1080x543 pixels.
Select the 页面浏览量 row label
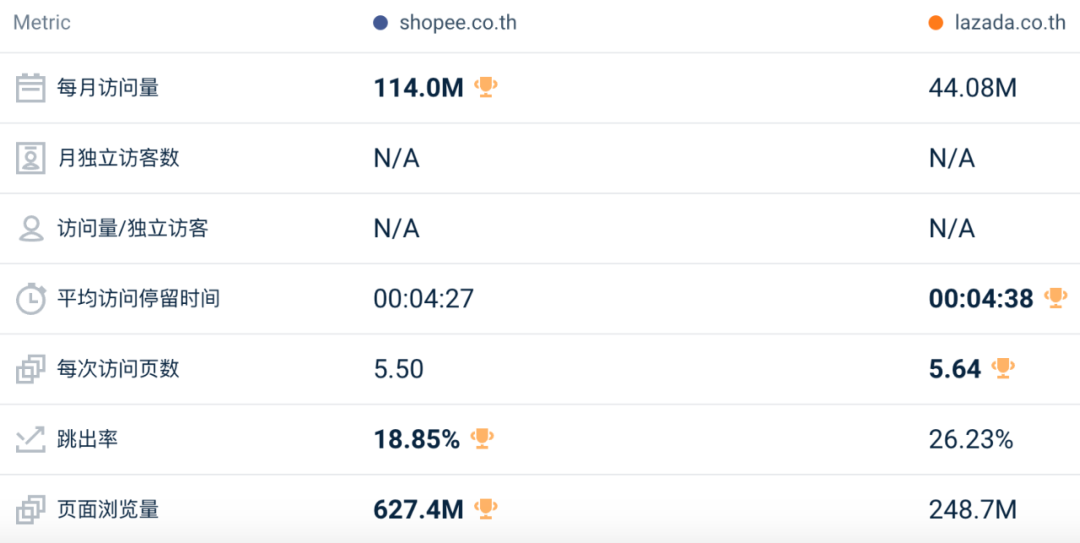tap(108, 510)
